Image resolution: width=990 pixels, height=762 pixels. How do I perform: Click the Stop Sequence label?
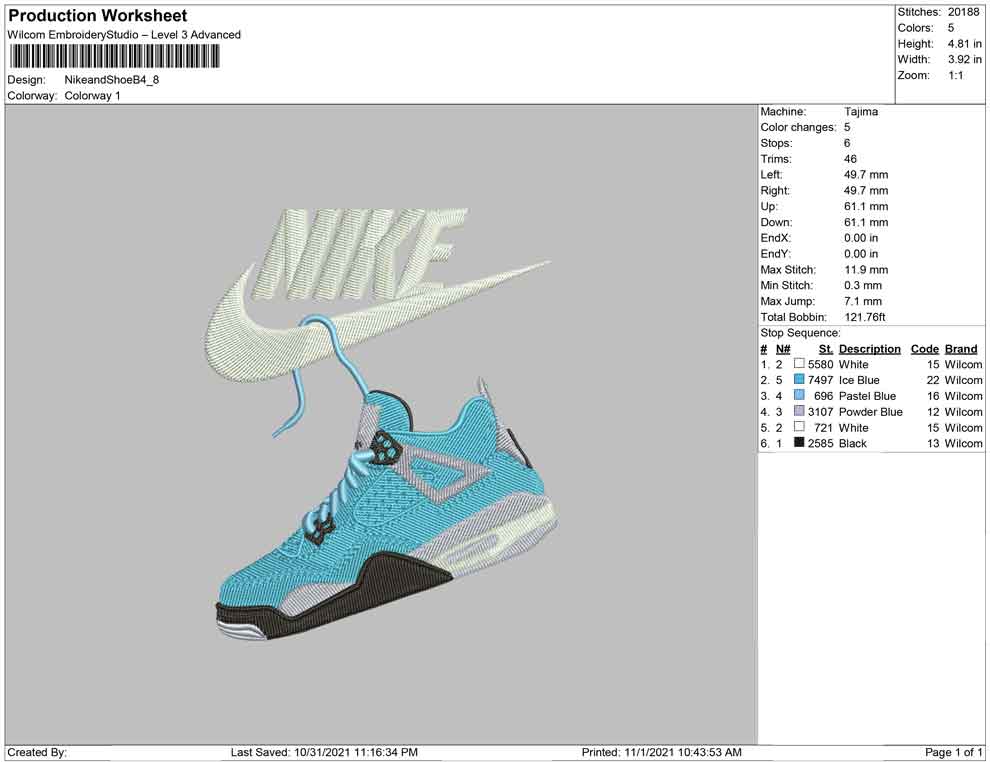click(x=800, y=333)
